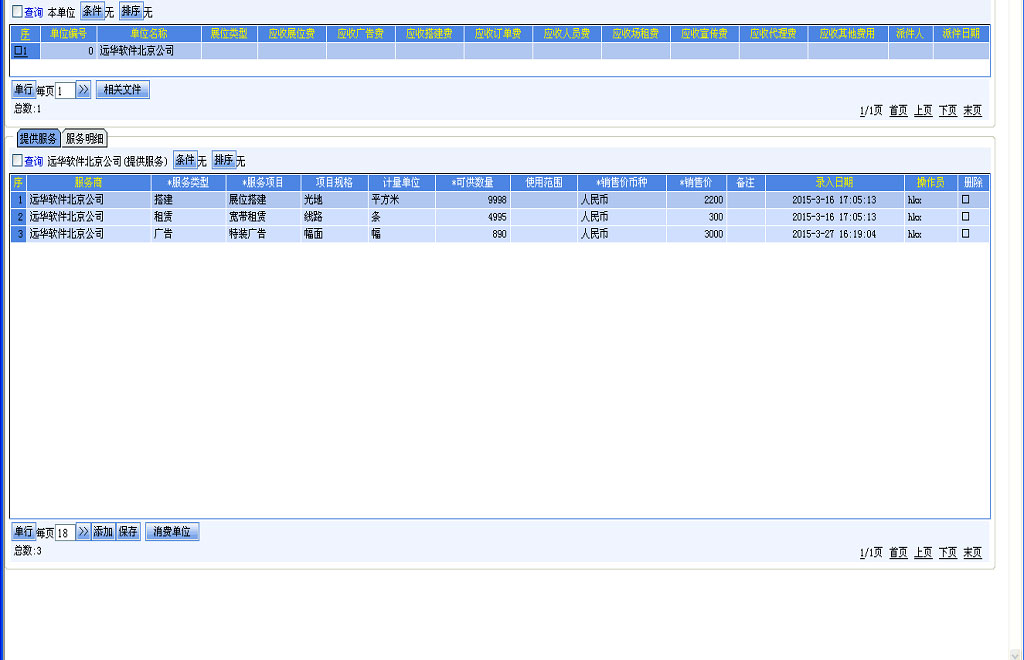Check 删除 box for the 租赁 service row
Screen dimensions: 1024x660
coord(965,217)
